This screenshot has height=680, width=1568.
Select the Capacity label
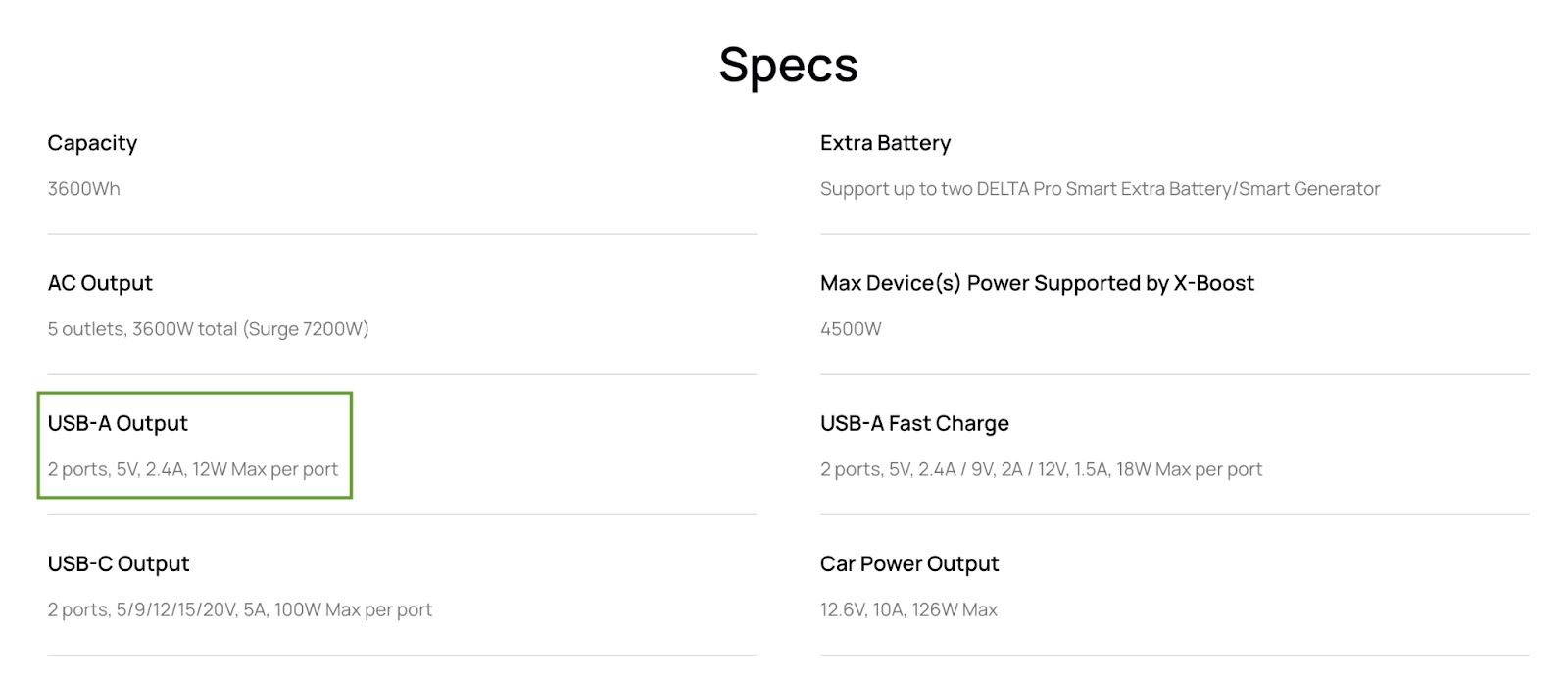point(92,143)
